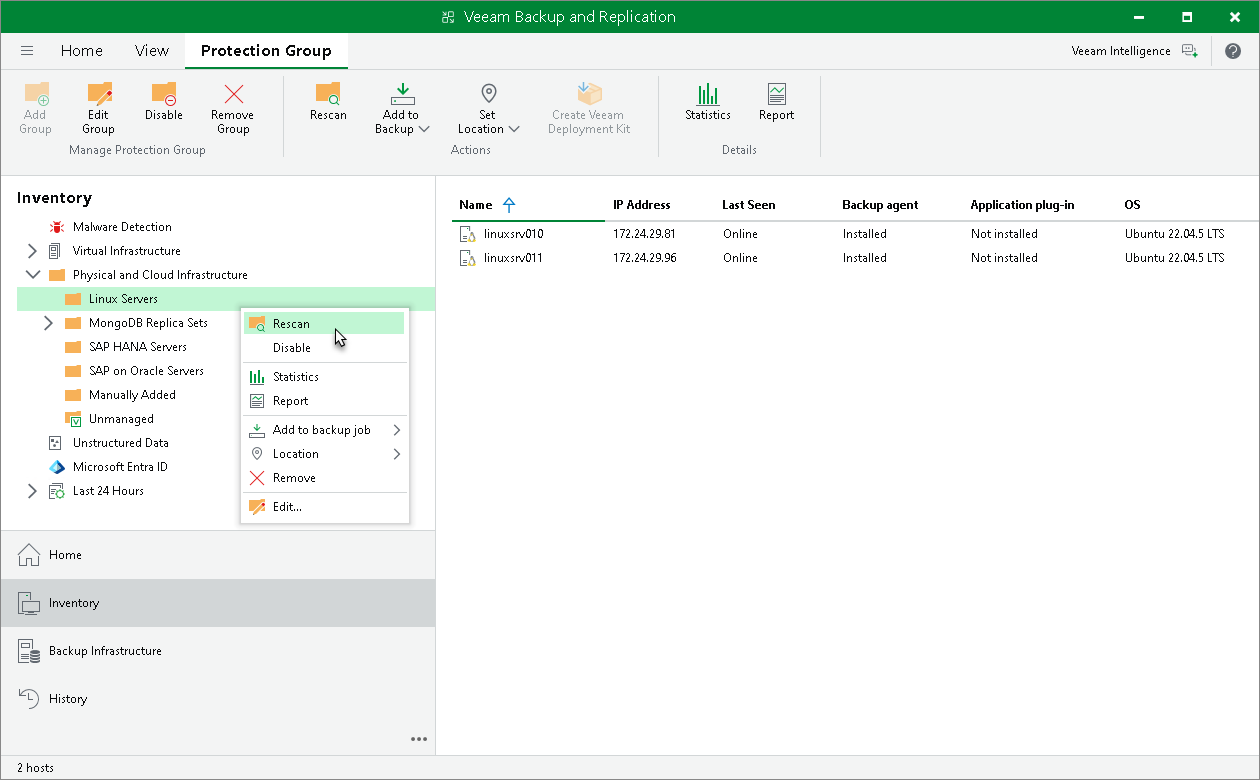Click the linuxsrv011 host icon
This screenshot has height=780, width=1260.
(467, 258)
